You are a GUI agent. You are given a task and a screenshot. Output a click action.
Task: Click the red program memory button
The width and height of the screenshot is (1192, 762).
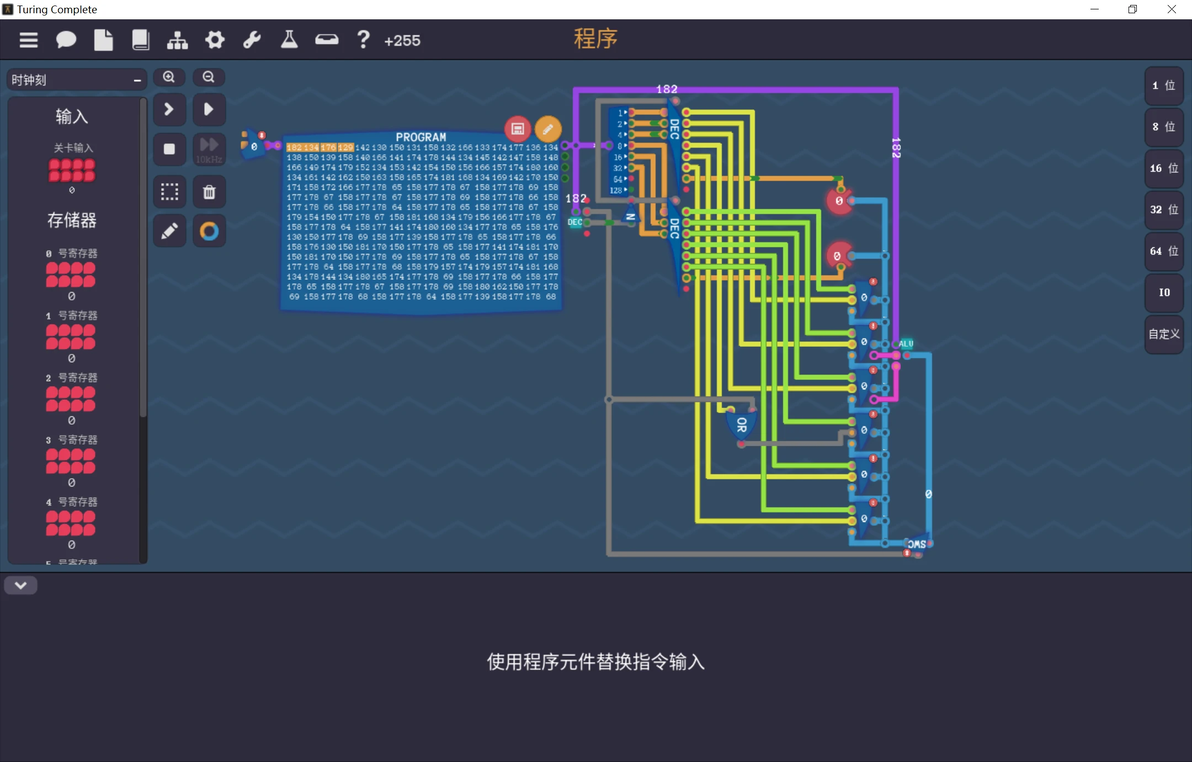pyautogui.click(x=518, y=129)
